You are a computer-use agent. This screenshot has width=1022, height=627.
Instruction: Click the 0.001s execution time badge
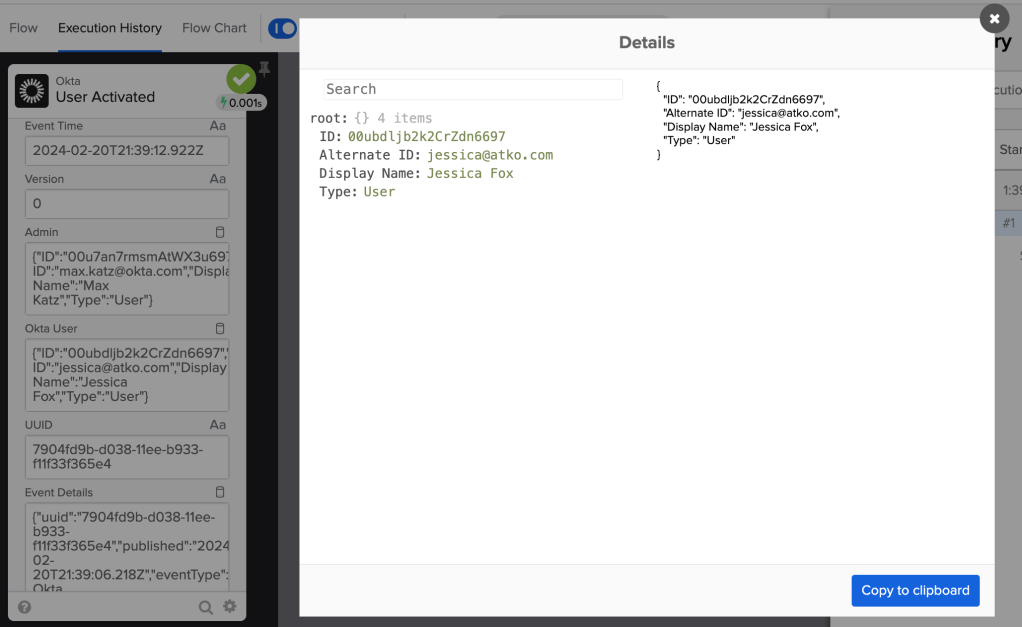click(241, 102)
